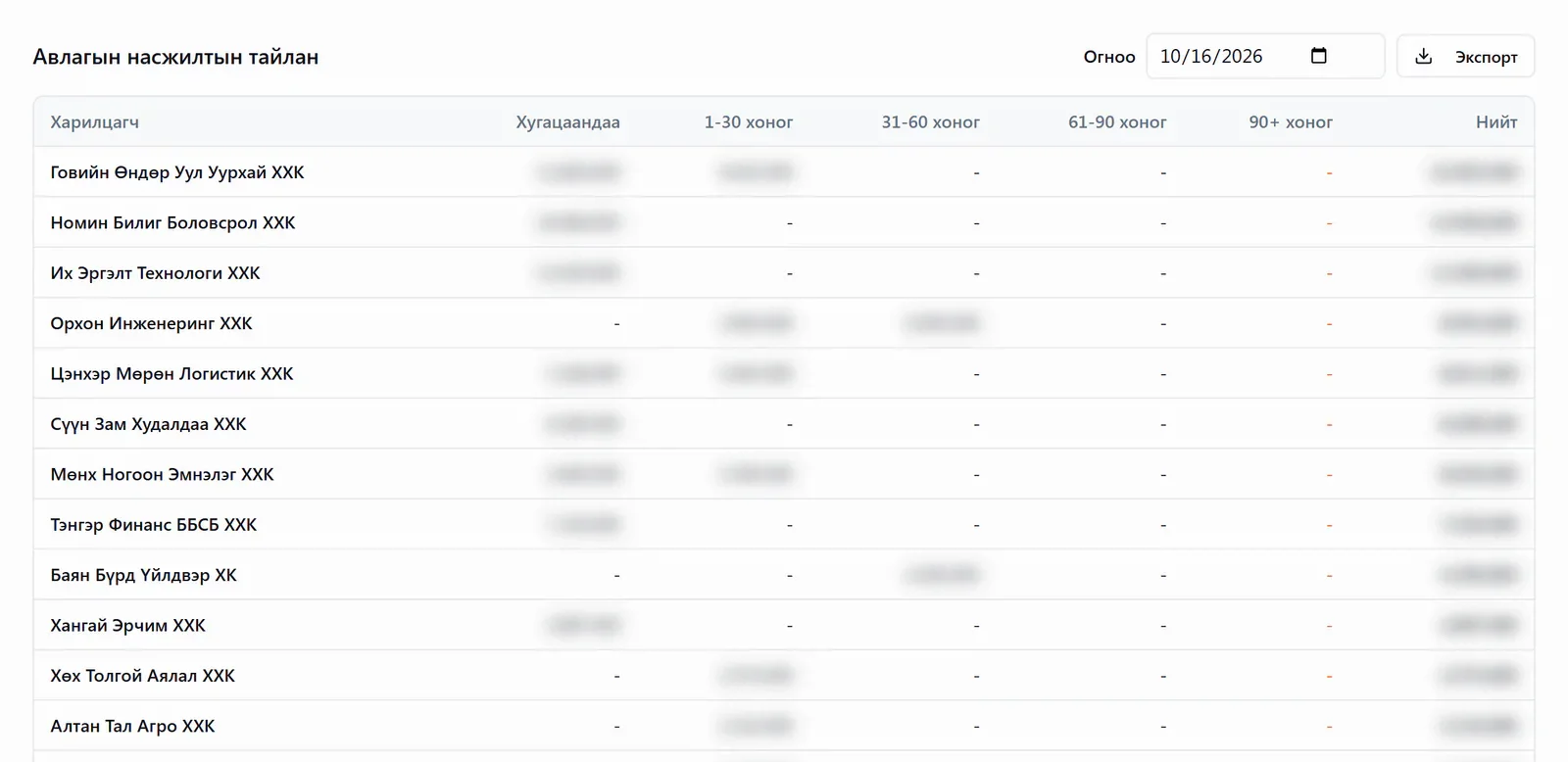Select the Сүүн Зам Худалдаа ХХК row
Viewport: 1568px width, 762px height.
[x=784, y=424]
